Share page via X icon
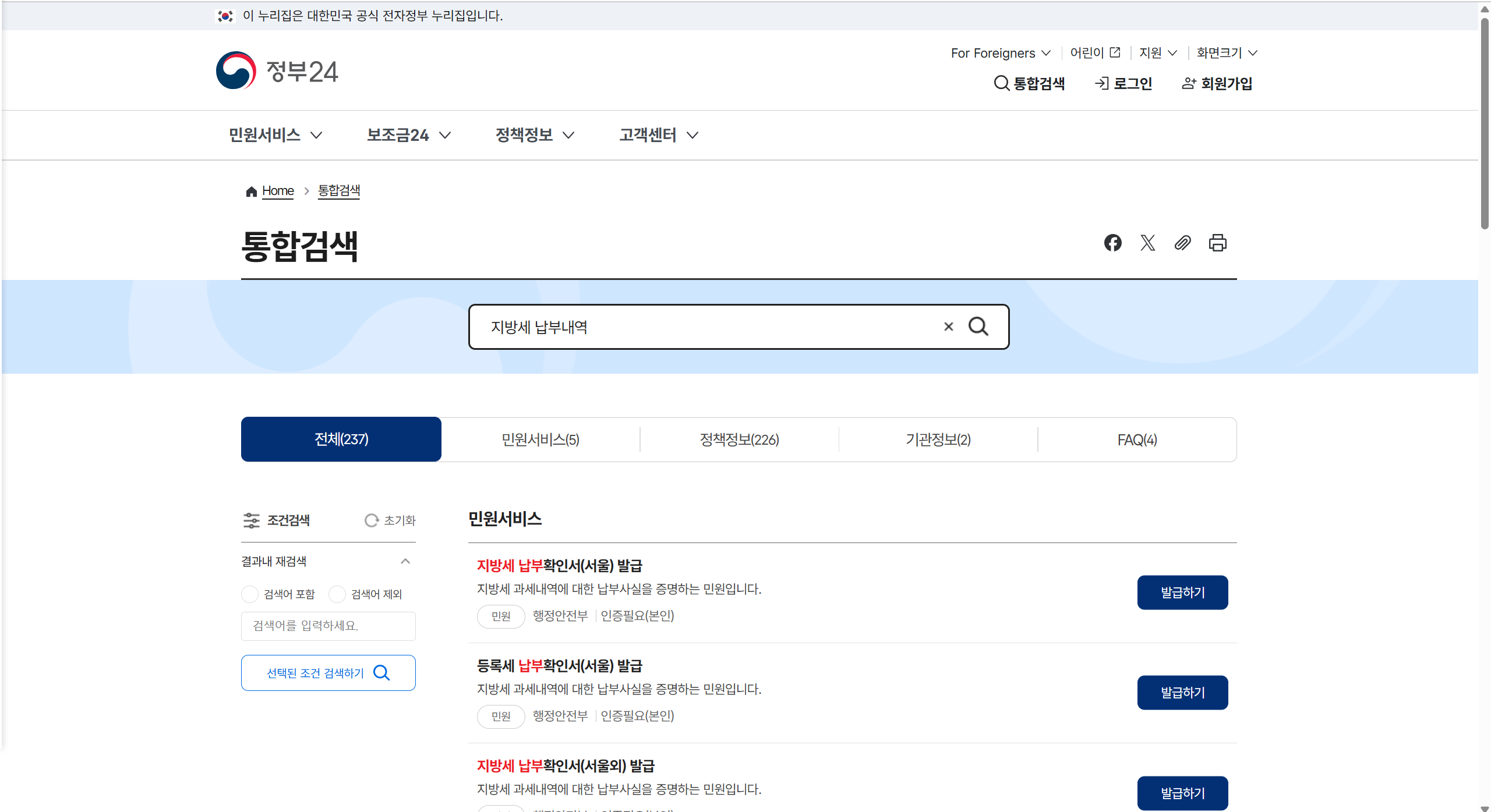Screen dimensions: 1491x812 coord(1147,243)
